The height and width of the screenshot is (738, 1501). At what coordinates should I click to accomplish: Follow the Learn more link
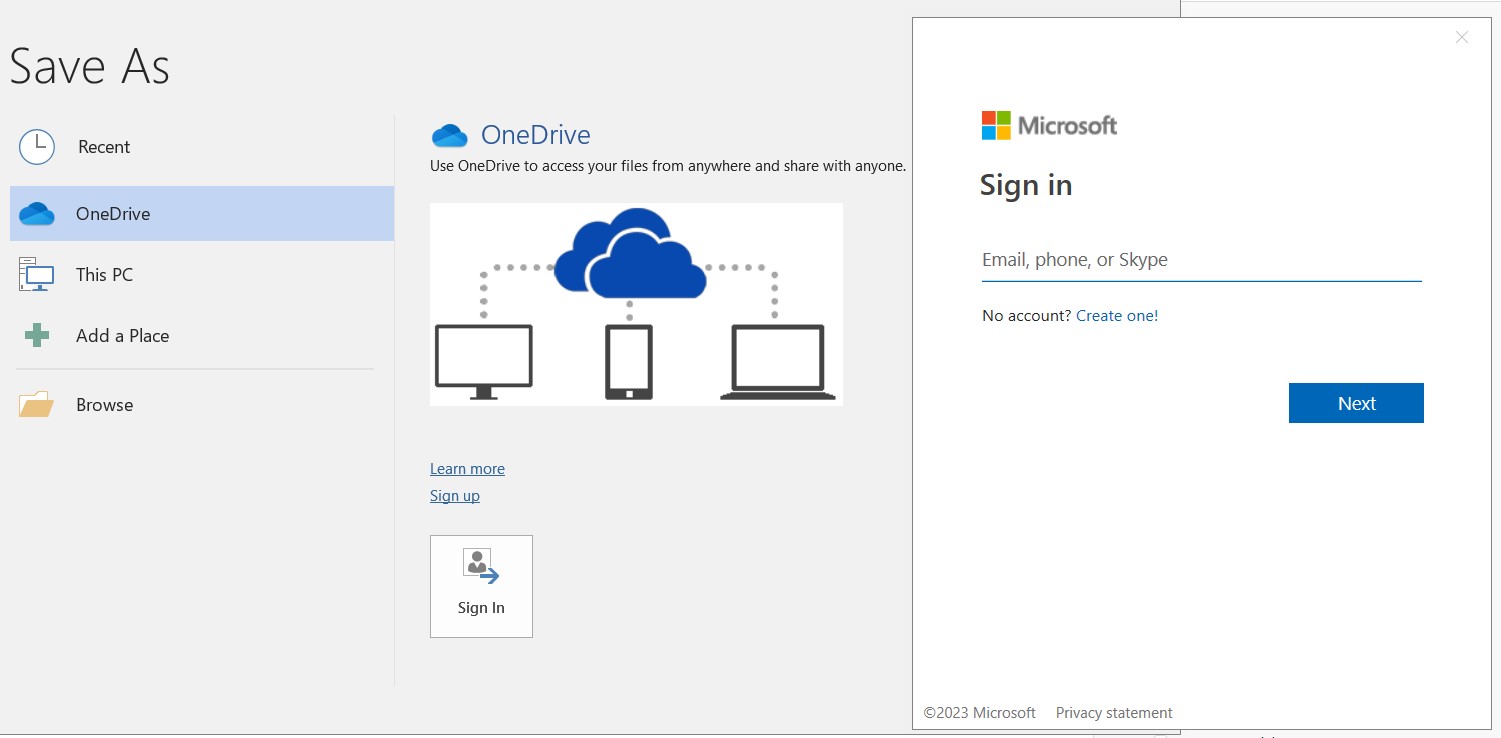click(467, 469)
